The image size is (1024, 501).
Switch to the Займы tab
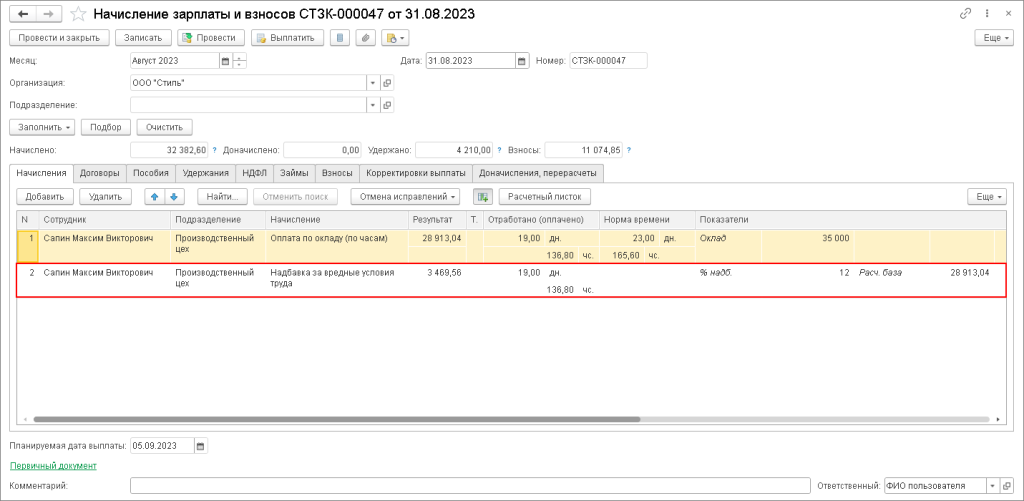click(295, 173)
